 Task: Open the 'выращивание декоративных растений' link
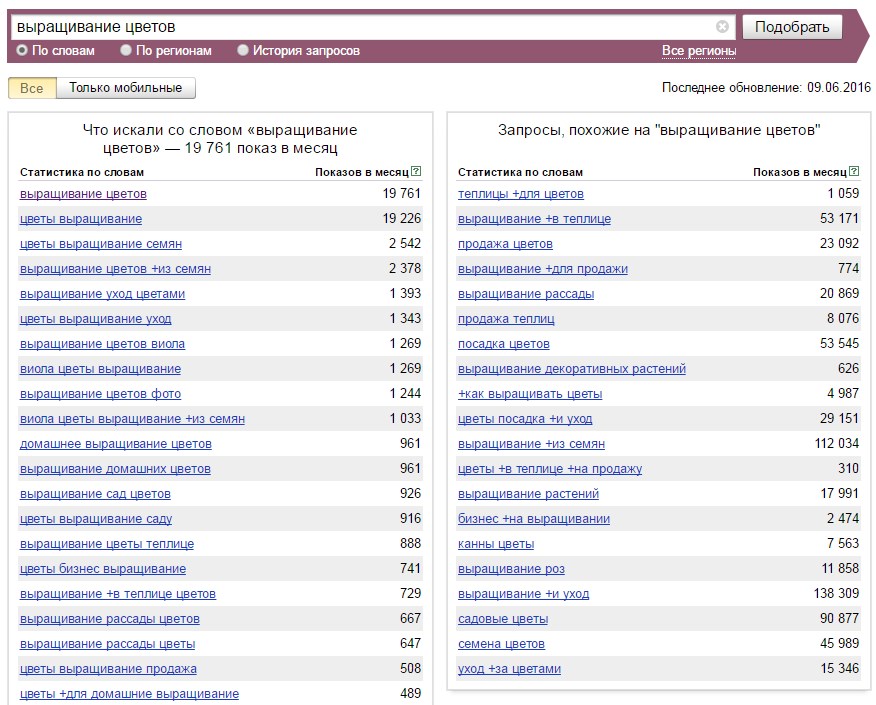point(572,369)
